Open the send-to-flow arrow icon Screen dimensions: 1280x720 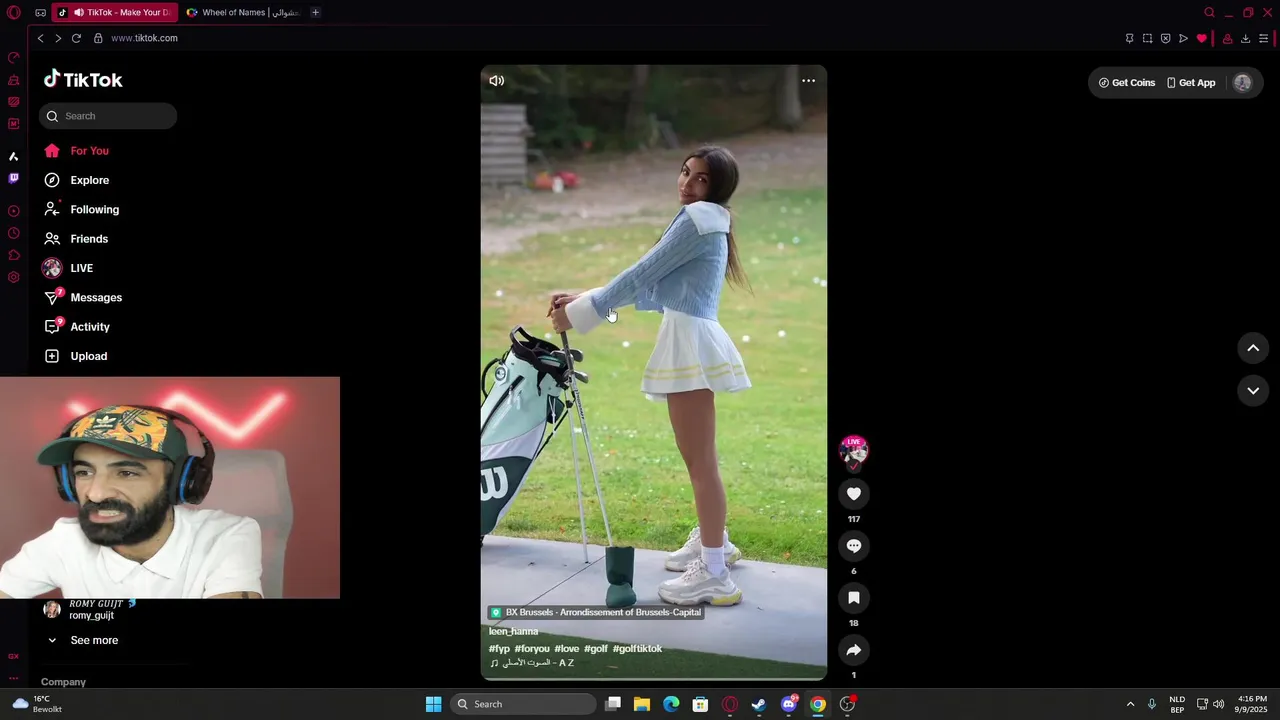click(x=1183, y=39)
